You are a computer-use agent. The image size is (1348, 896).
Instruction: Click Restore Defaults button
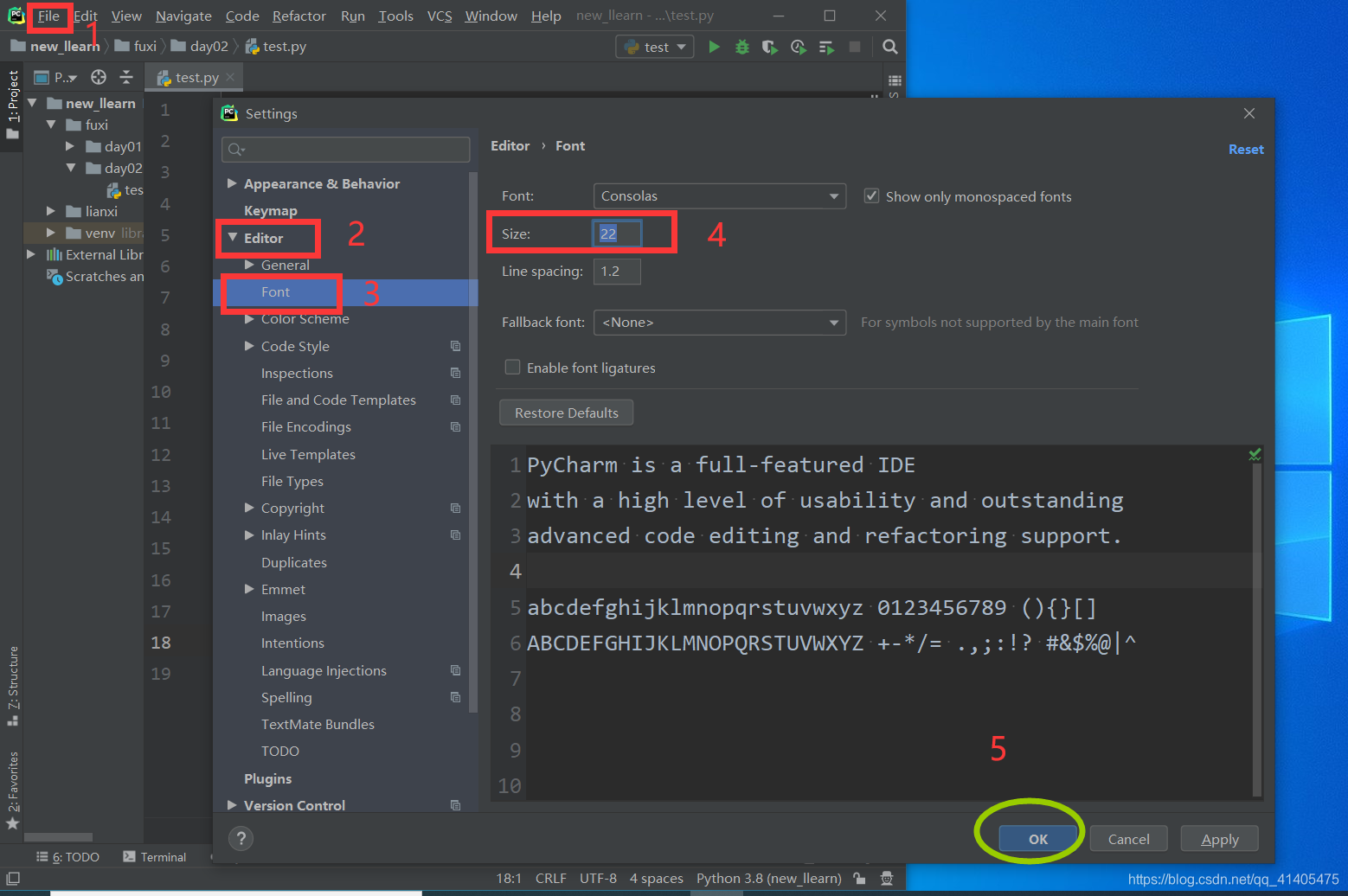(x=566, y=413)
